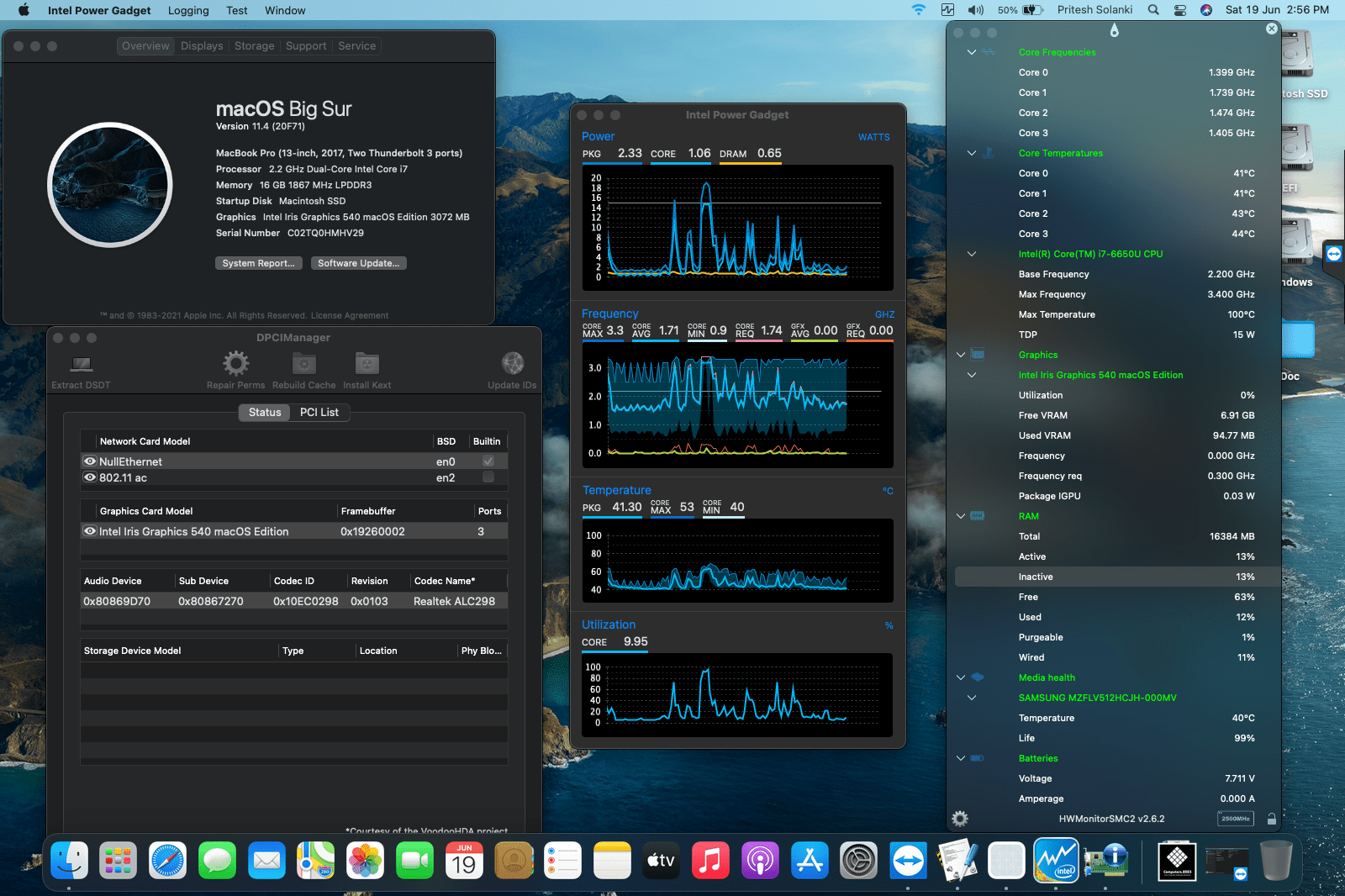
Task: Click the Update IDs globe icon
Action: click(513, 363)
